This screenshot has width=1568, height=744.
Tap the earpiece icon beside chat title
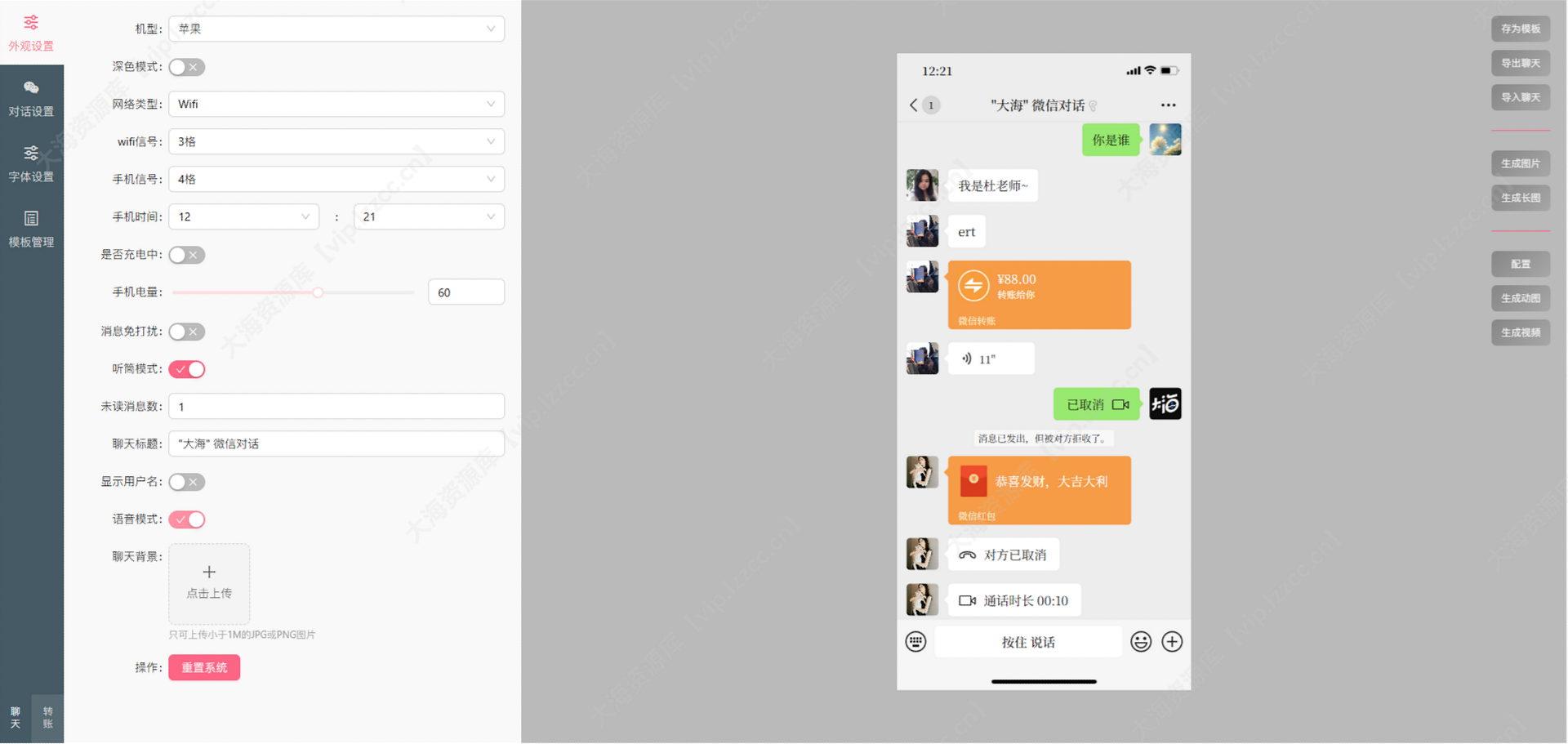1093,105
